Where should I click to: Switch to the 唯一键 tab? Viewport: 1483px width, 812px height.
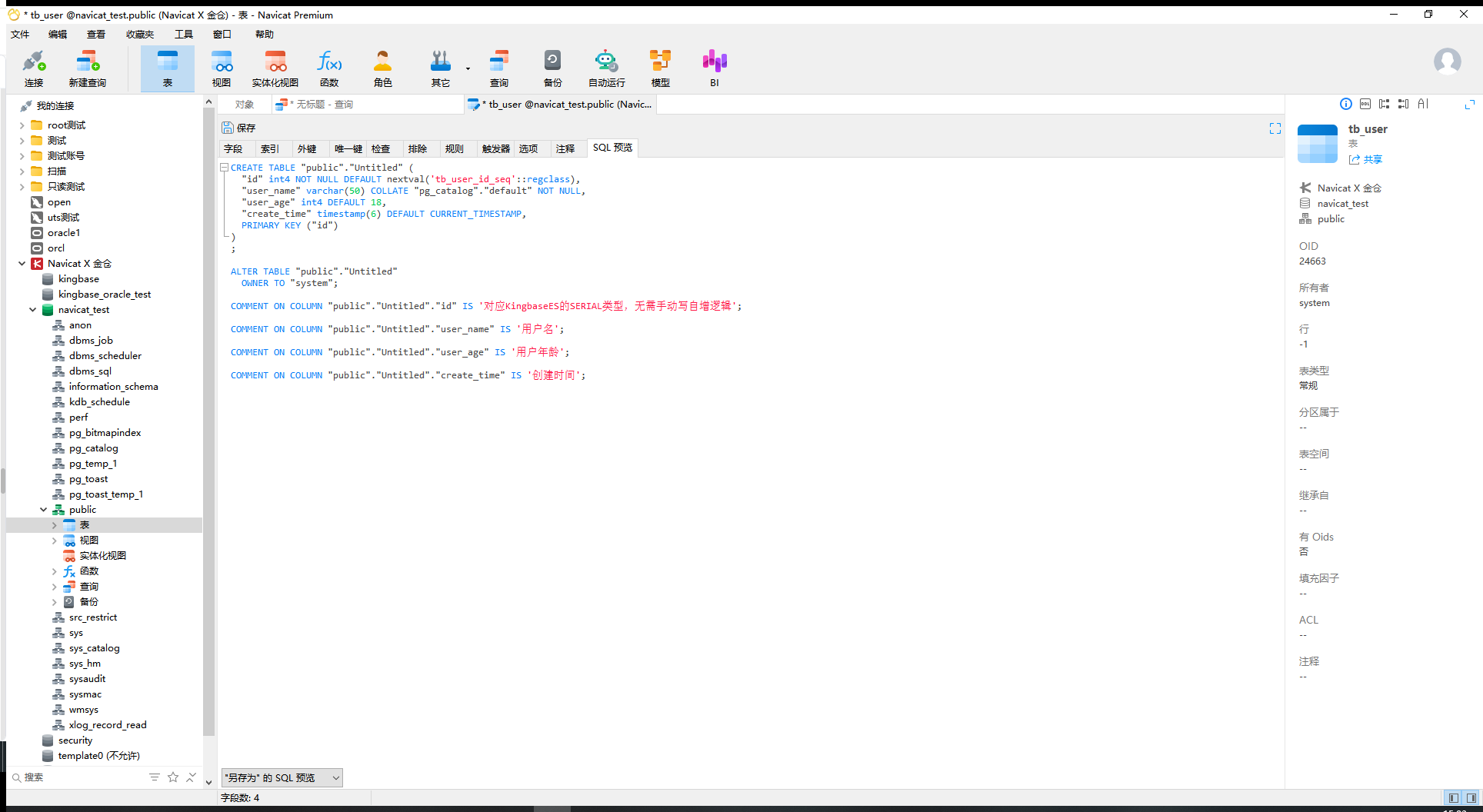click(348, 148)
